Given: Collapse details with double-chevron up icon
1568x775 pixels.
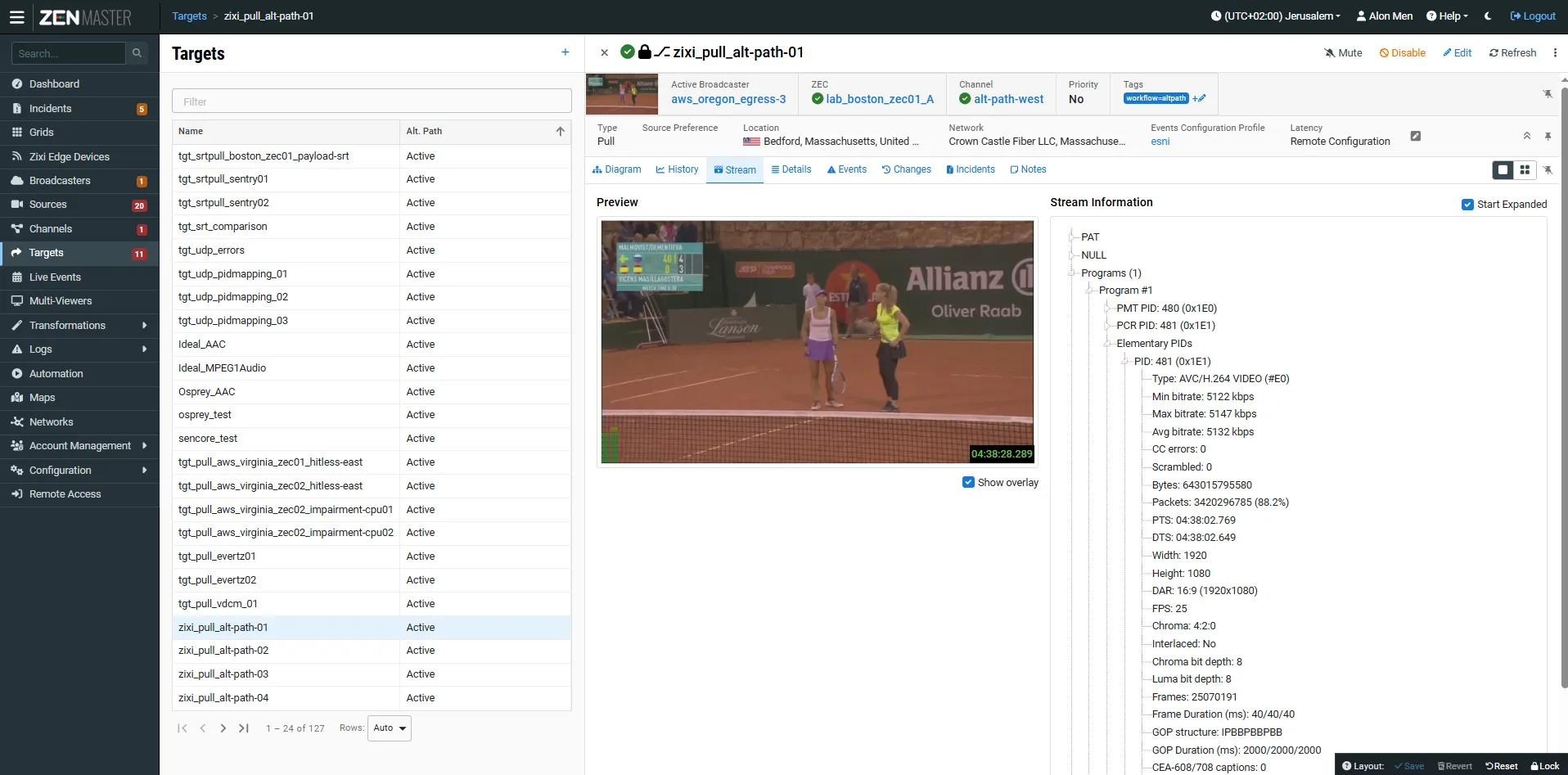Looking at the screenshot, I should [1526, 136].
